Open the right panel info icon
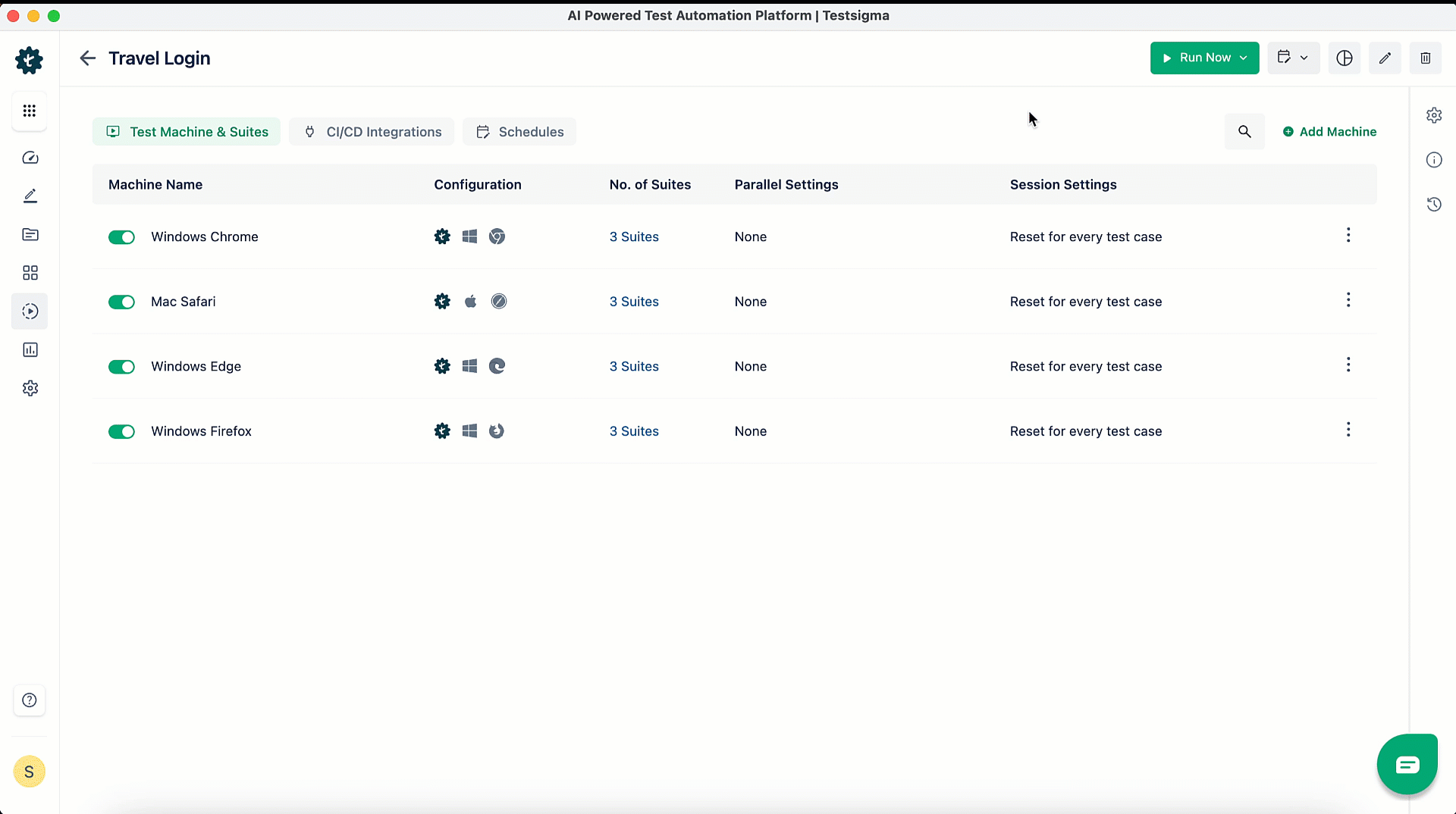1456x814 pixels. point(1434,160)
